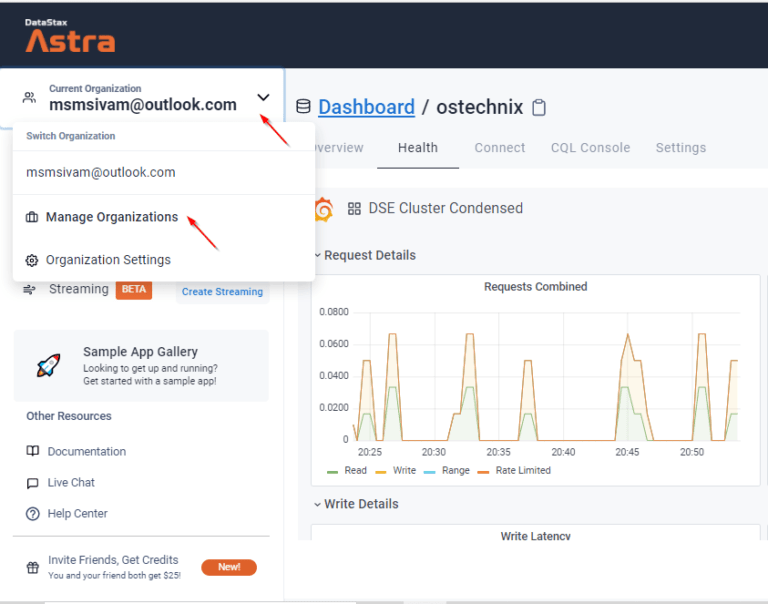
Task: Open Organization Settings menu entry
Action: tap(108, 260)
